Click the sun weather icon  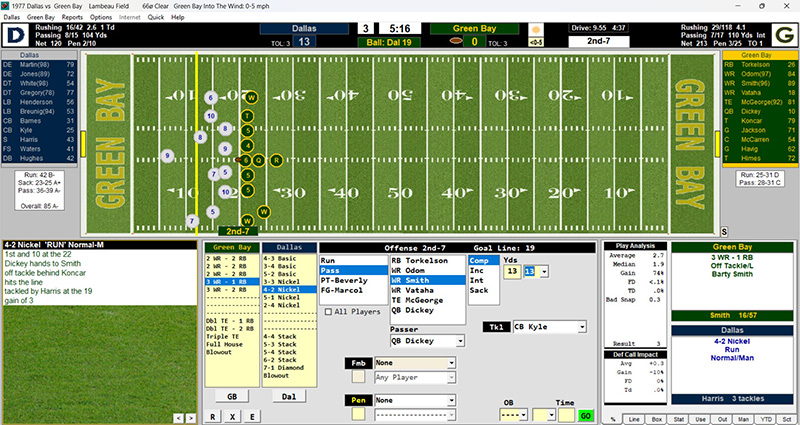click(x=536, y=29)
